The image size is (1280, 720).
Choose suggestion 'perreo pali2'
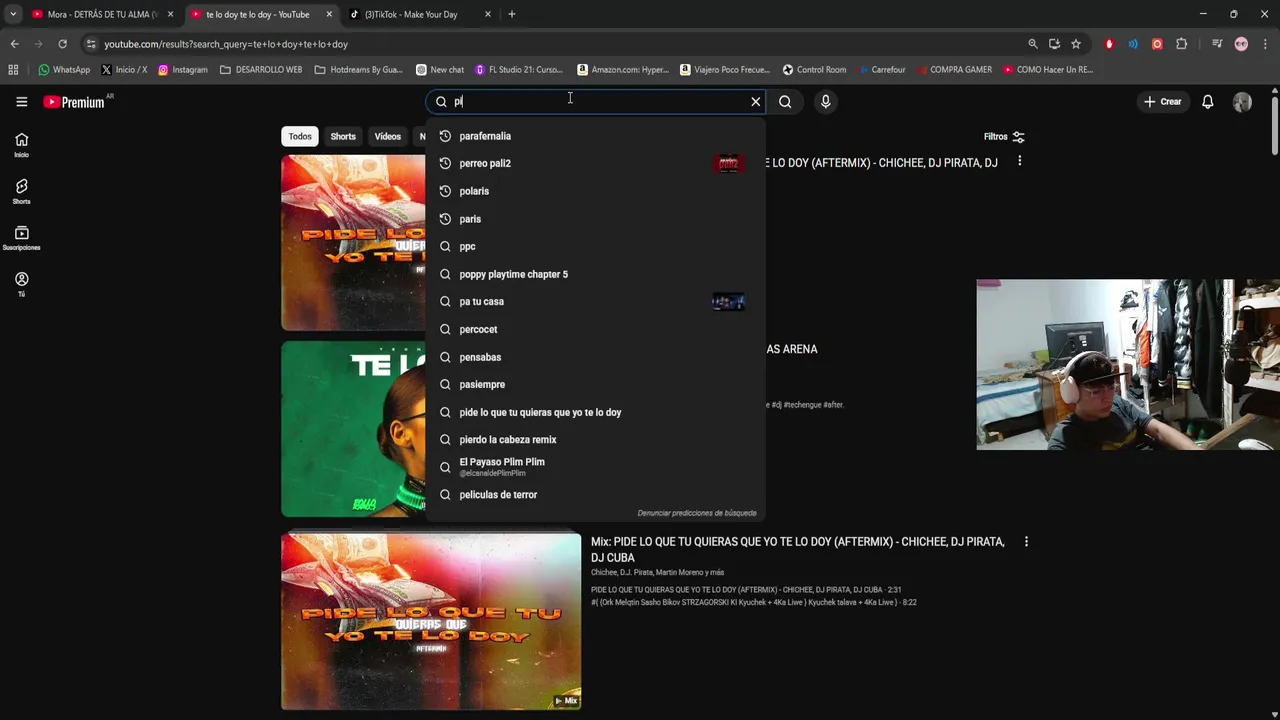(595, 163)
